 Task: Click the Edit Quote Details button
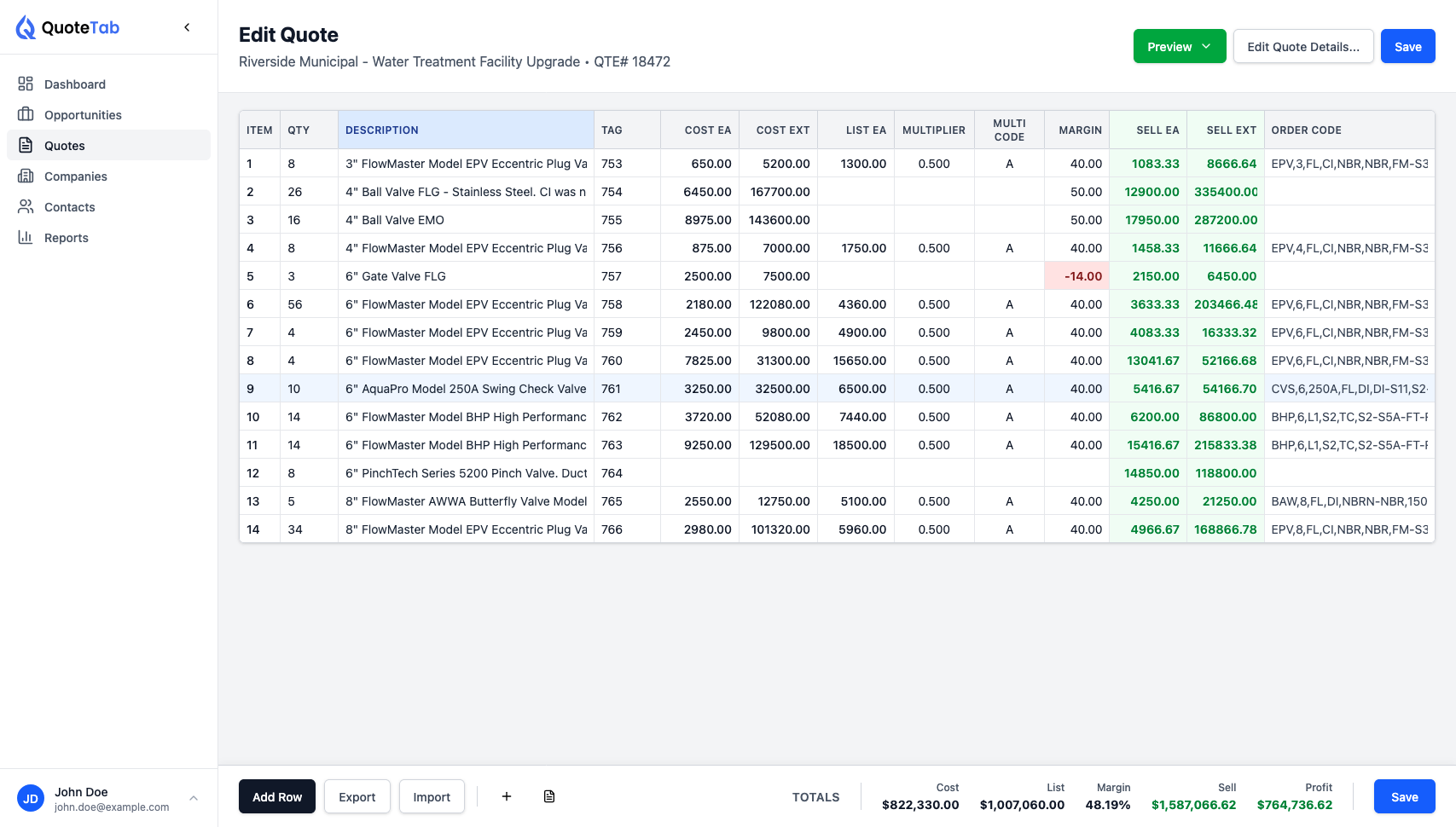[x=1302, y=47]
